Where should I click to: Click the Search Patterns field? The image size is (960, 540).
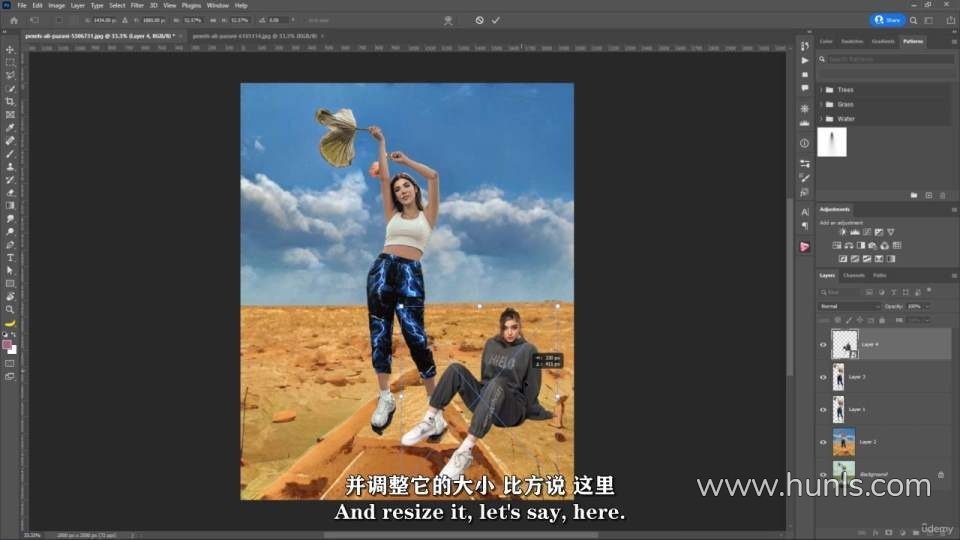(x=890, y=59)
